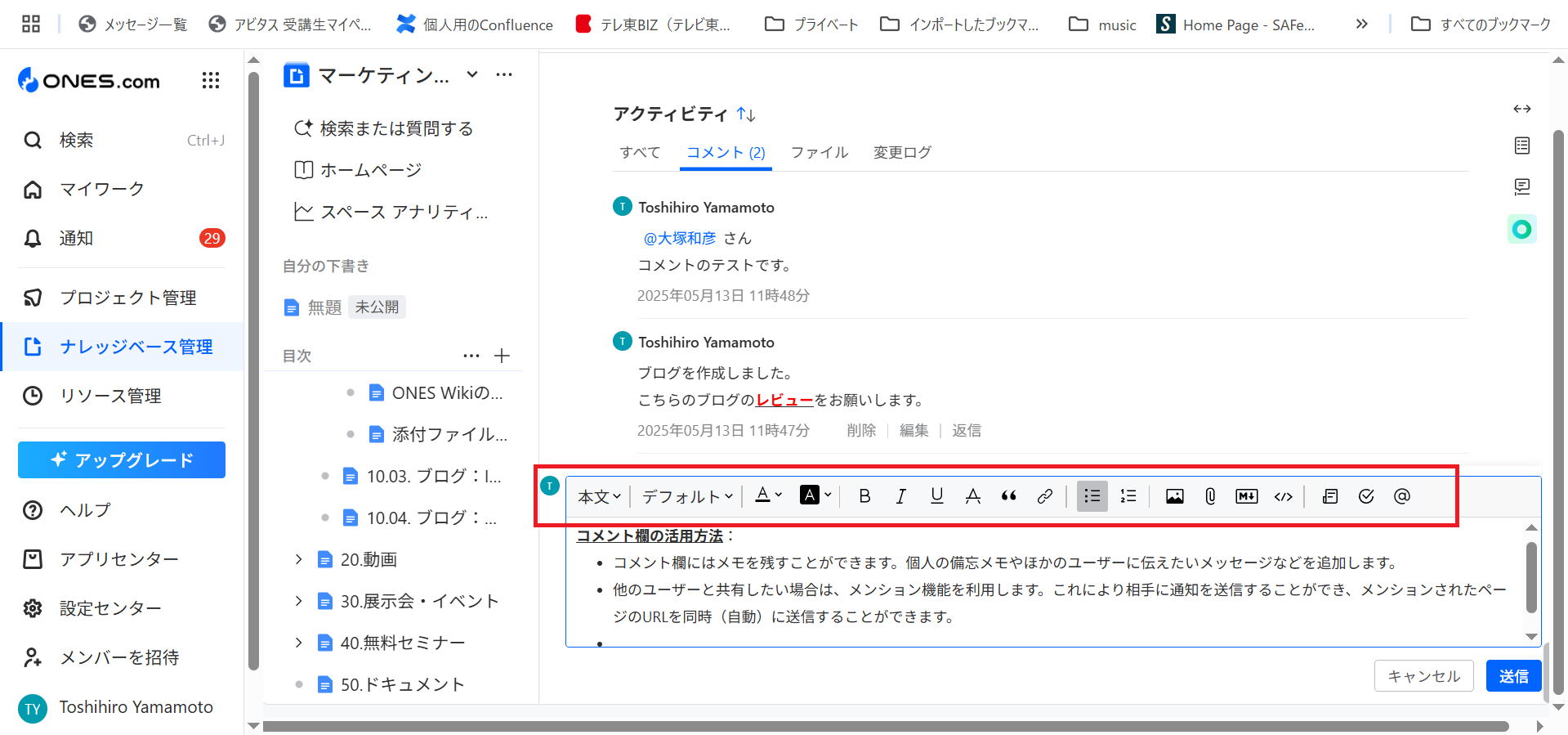Open 通知 notifications
The width and height of the screenshot is (1568, 735).
(123, 238)
